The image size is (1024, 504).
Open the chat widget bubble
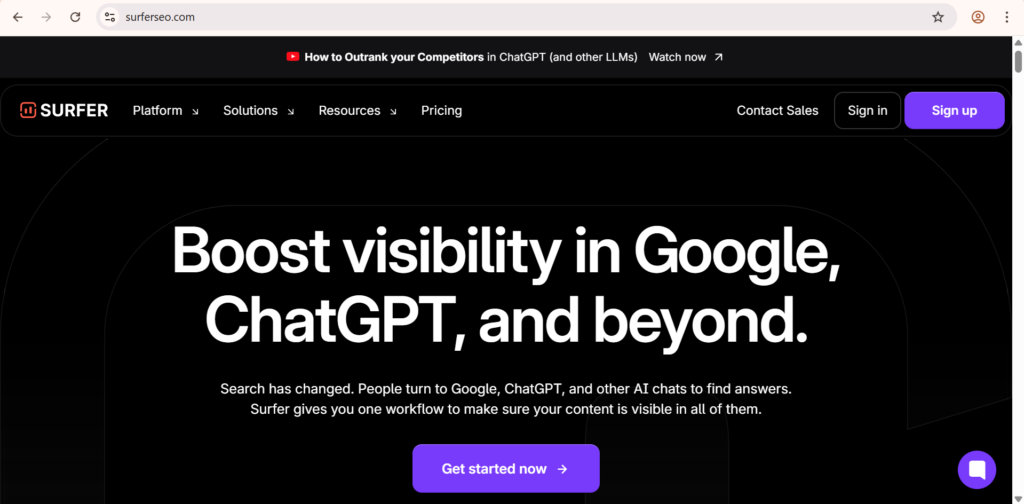(x=976, y=469)
